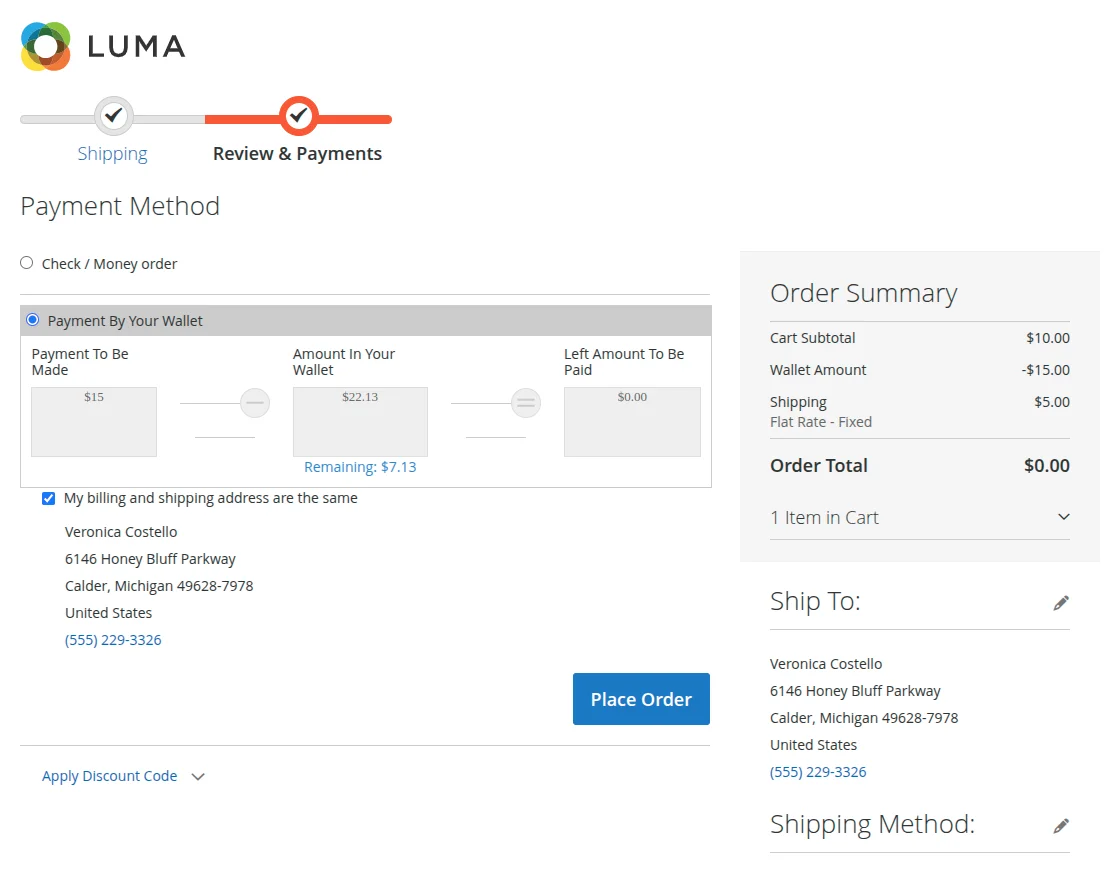The width and height of the screenshot is (1120, 880).
Task: Select Payment By Your Wallet option
Action: [x=33, y=320]
